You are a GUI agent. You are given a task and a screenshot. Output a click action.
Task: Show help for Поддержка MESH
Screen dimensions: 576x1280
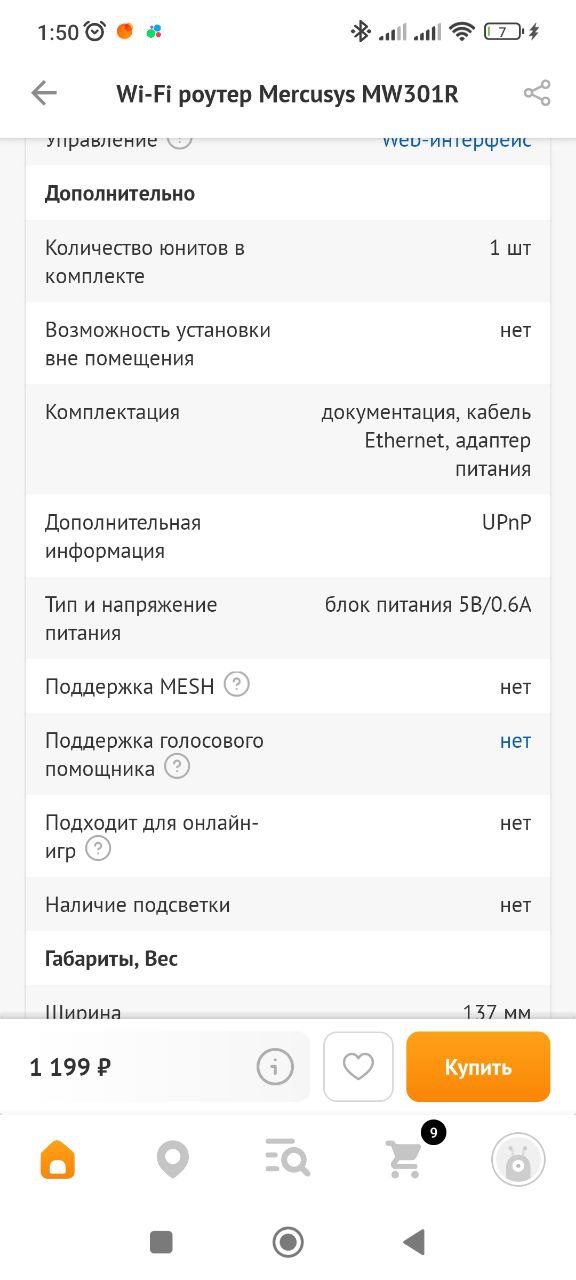coord(236,685)
